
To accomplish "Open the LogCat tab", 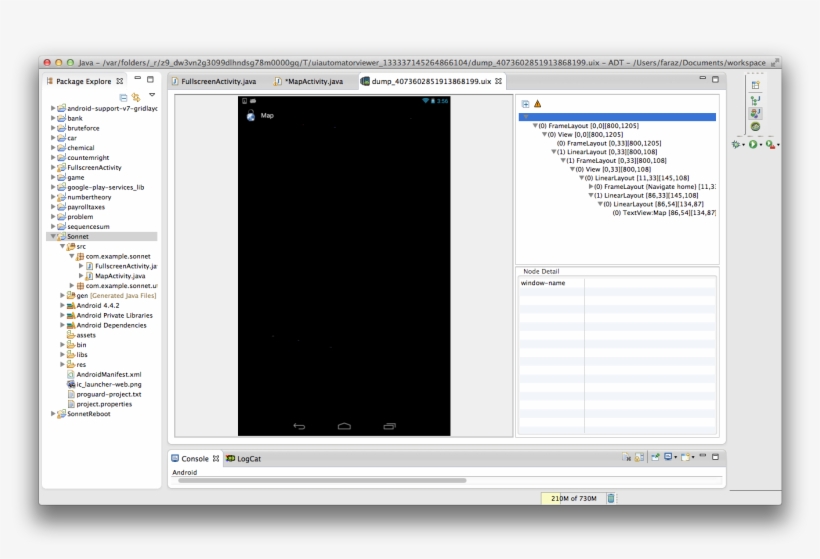I will pyautogui.click(x=248, y=458).
